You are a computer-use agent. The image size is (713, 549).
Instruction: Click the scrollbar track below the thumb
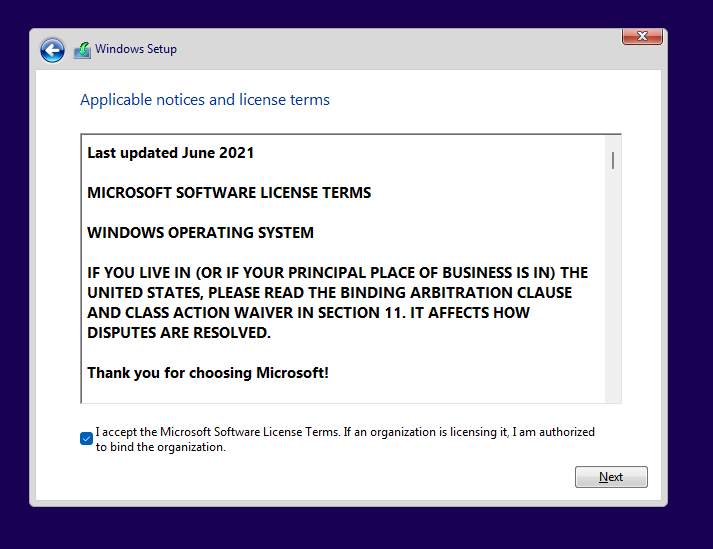(613, 287)
